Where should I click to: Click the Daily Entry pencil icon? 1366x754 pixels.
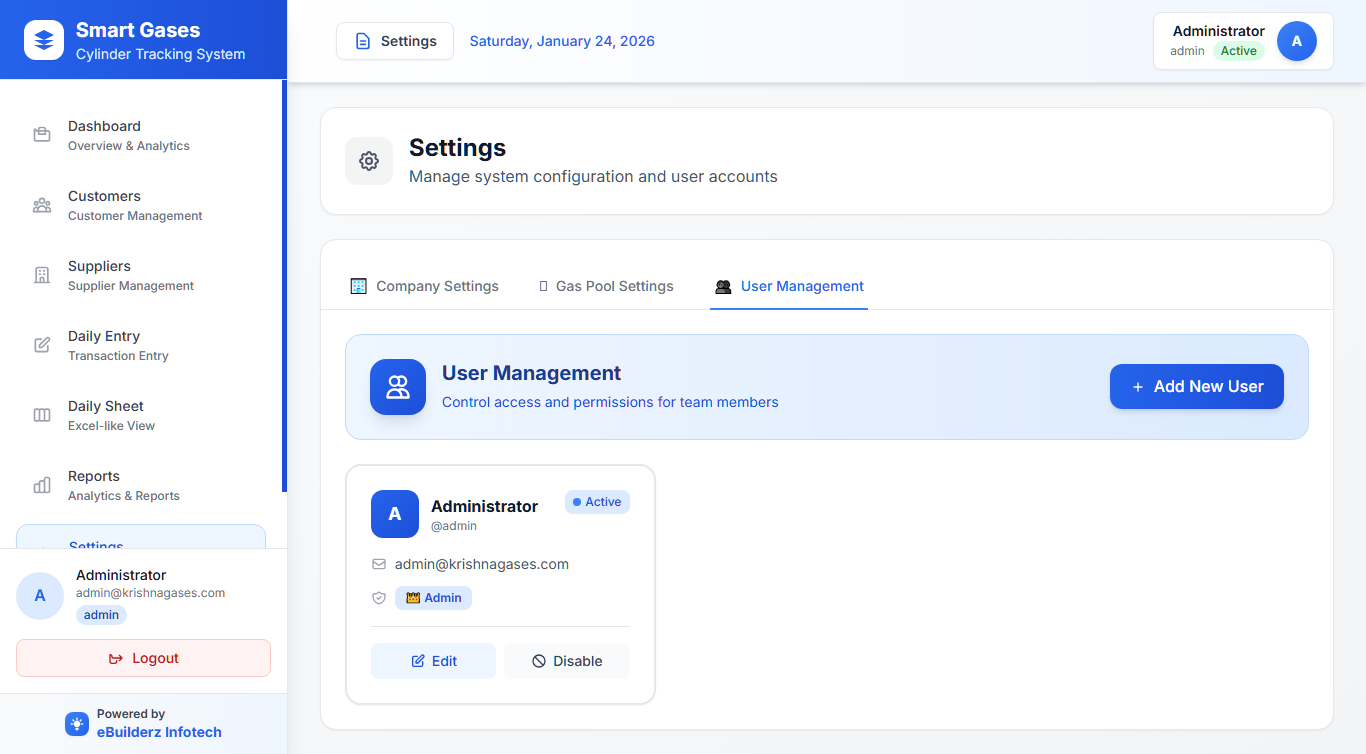(42, 345)
